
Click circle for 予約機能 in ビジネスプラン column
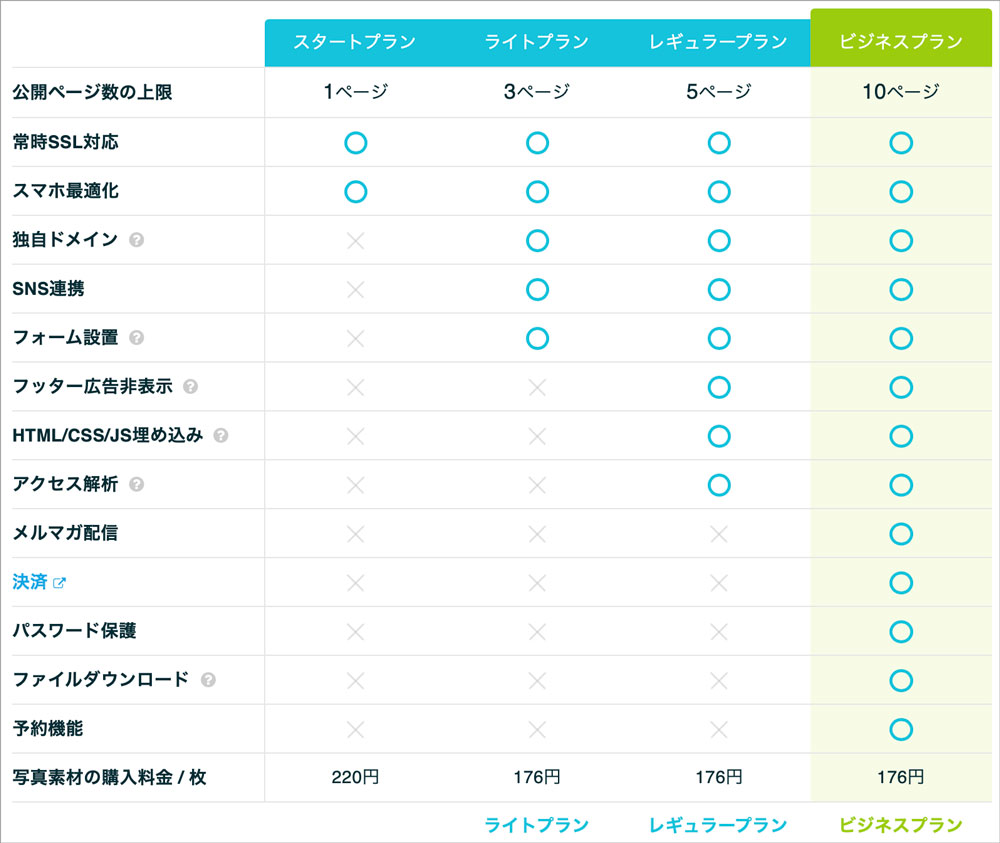(901, 729)
